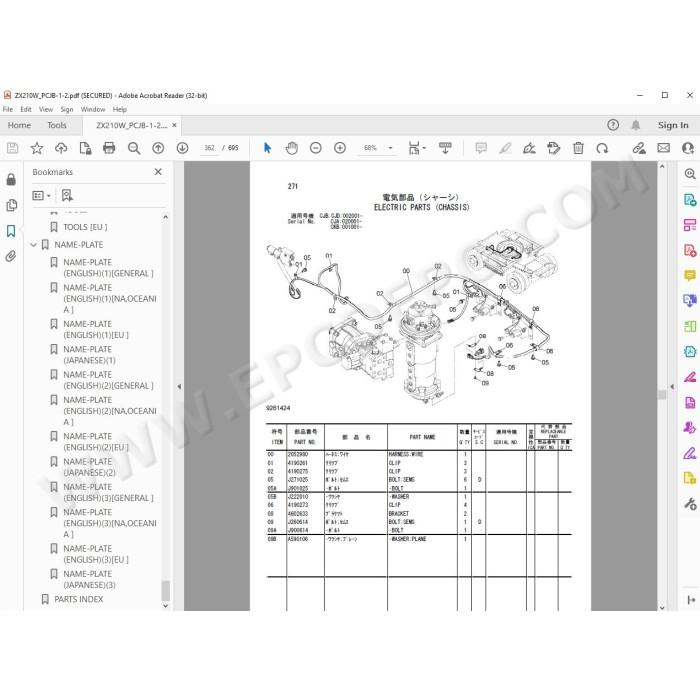Rotate the page view clockwise
The width and height of the screenshot is (700, 700).
coord(602,148)
